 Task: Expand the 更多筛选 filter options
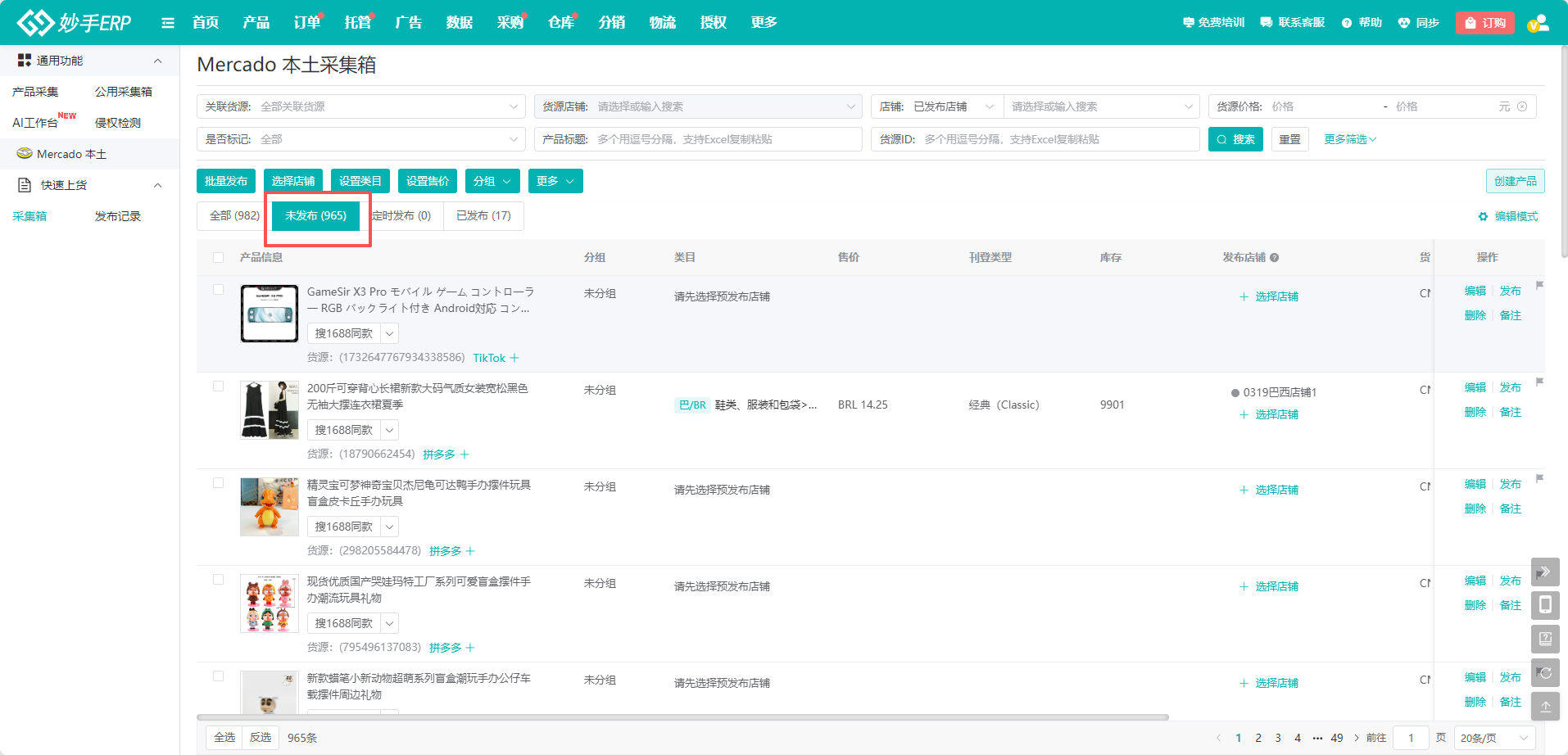(1349, 139)
